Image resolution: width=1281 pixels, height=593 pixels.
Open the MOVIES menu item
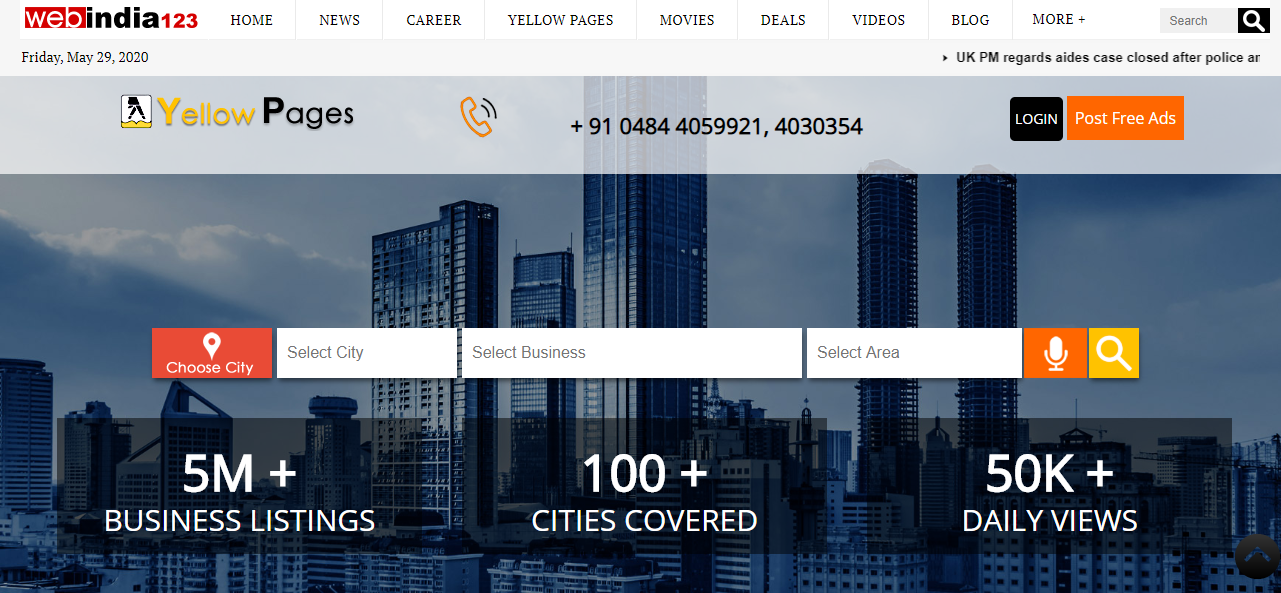click(687, 20)
